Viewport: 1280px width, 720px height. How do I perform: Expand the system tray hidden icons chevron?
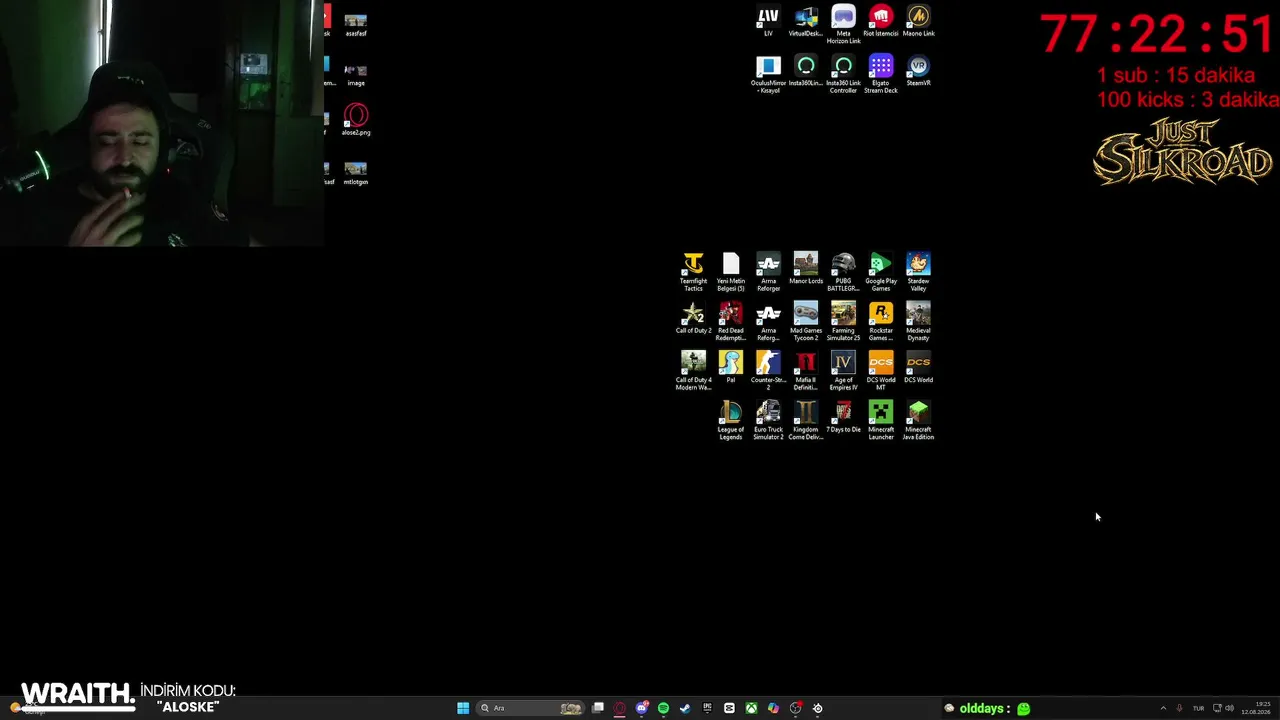click(1163, 708)
